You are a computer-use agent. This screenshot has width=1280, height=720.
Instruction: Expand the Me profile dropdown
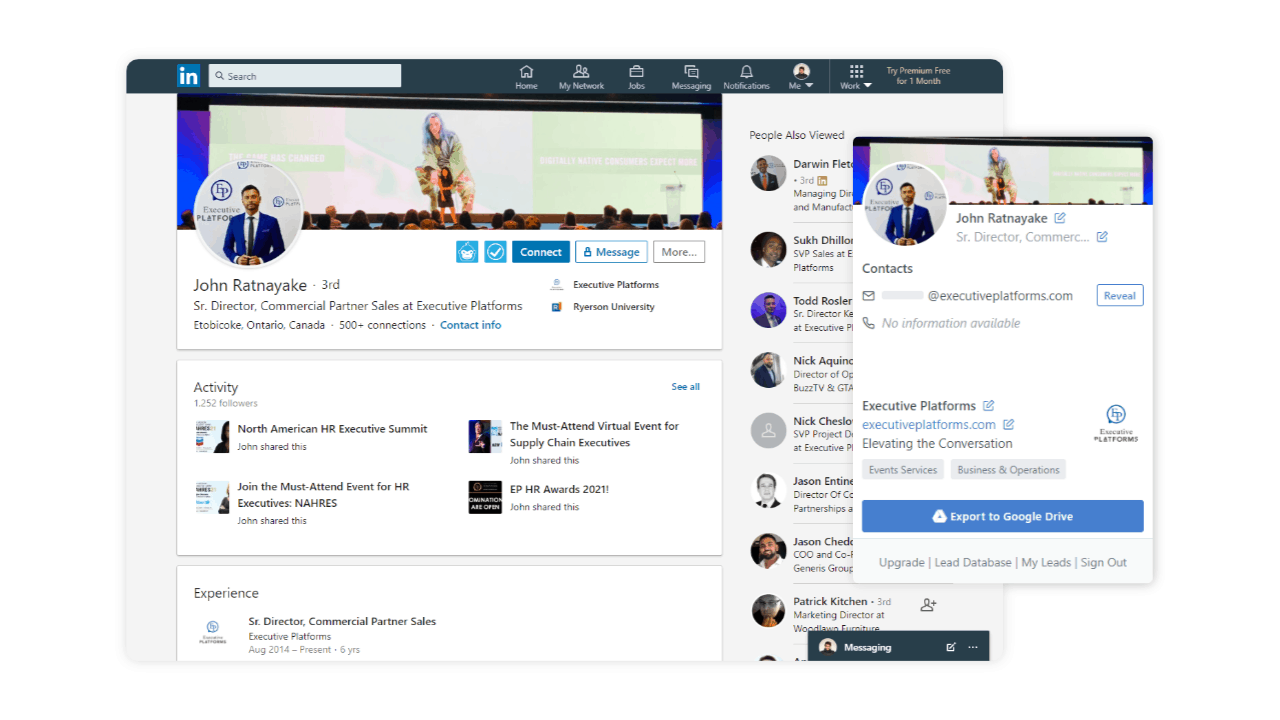point(801,77)
